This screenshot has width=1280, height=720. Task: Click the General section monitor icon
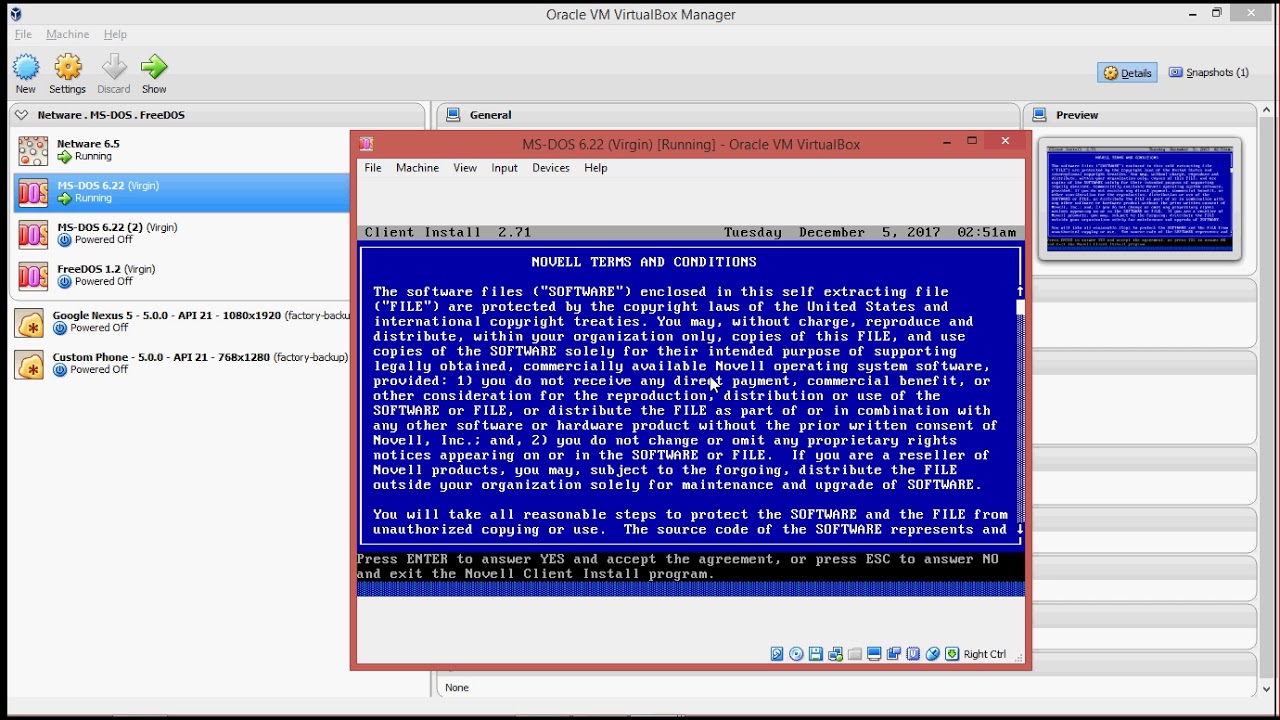453,115
